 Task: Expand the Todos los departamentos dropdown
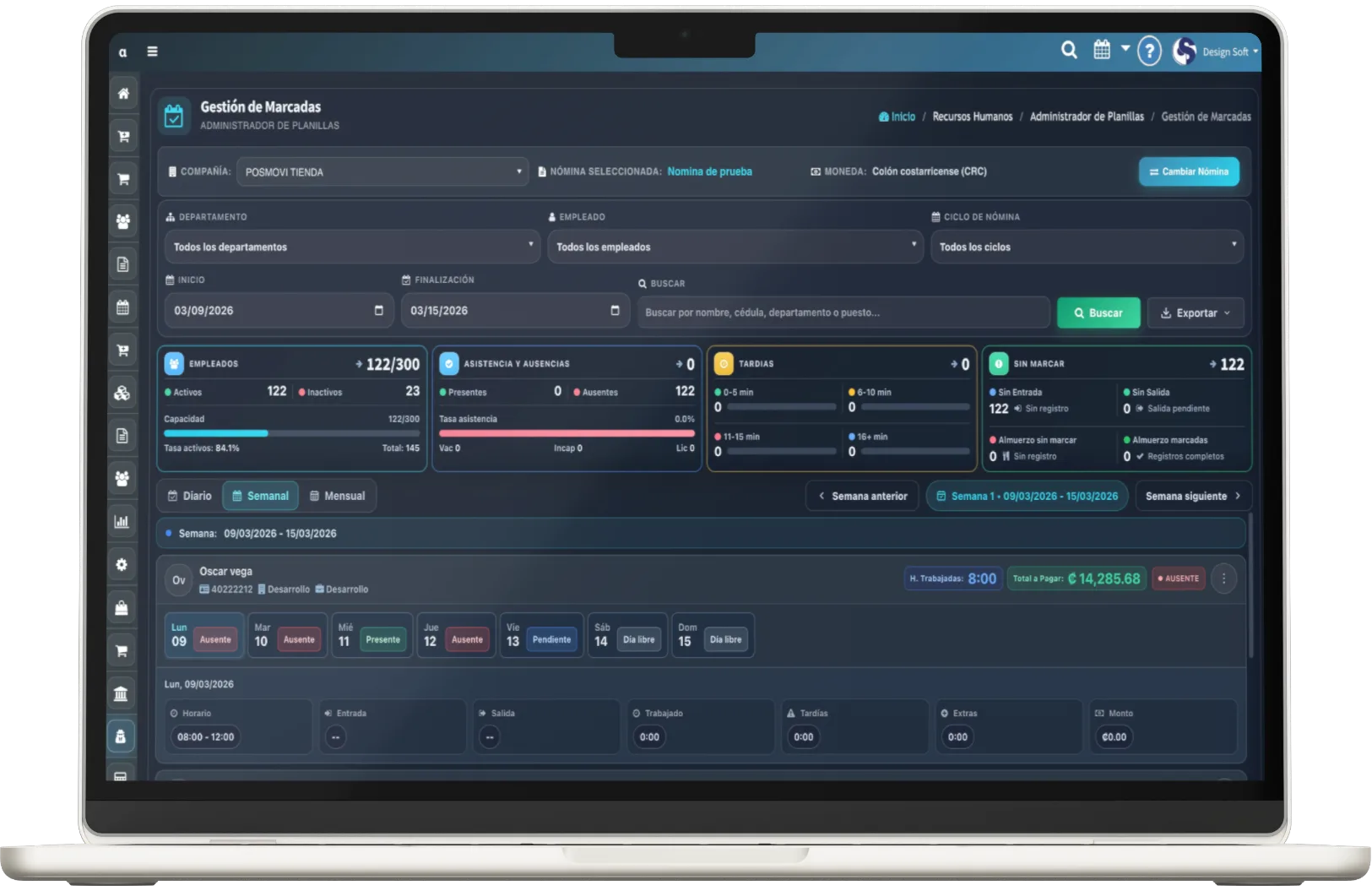[352, 247]
